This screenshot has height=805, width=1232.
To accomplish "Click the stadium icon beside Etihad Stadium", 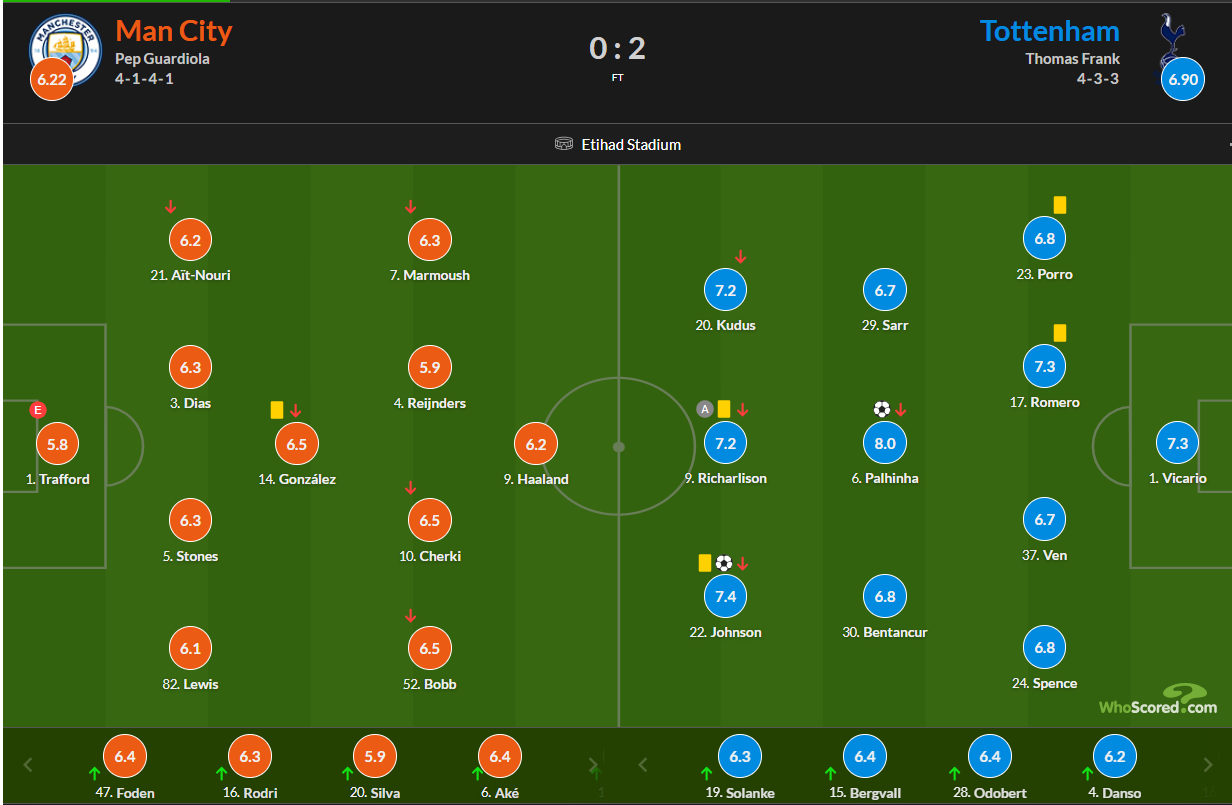I will pos(564,144).
